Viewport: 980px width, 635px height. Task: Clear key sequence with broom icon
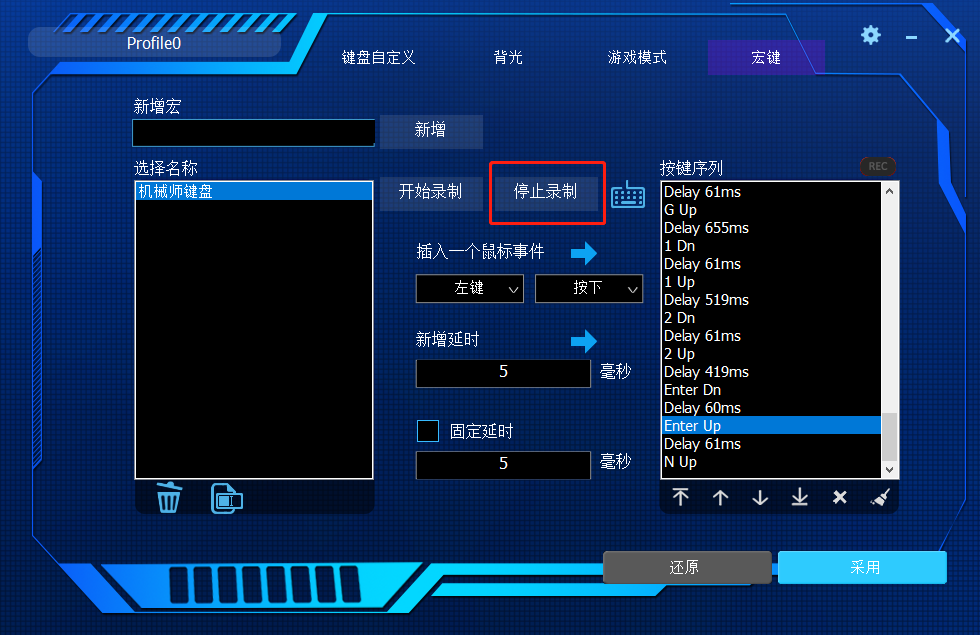pyautogui.click(x=880, y=498)
